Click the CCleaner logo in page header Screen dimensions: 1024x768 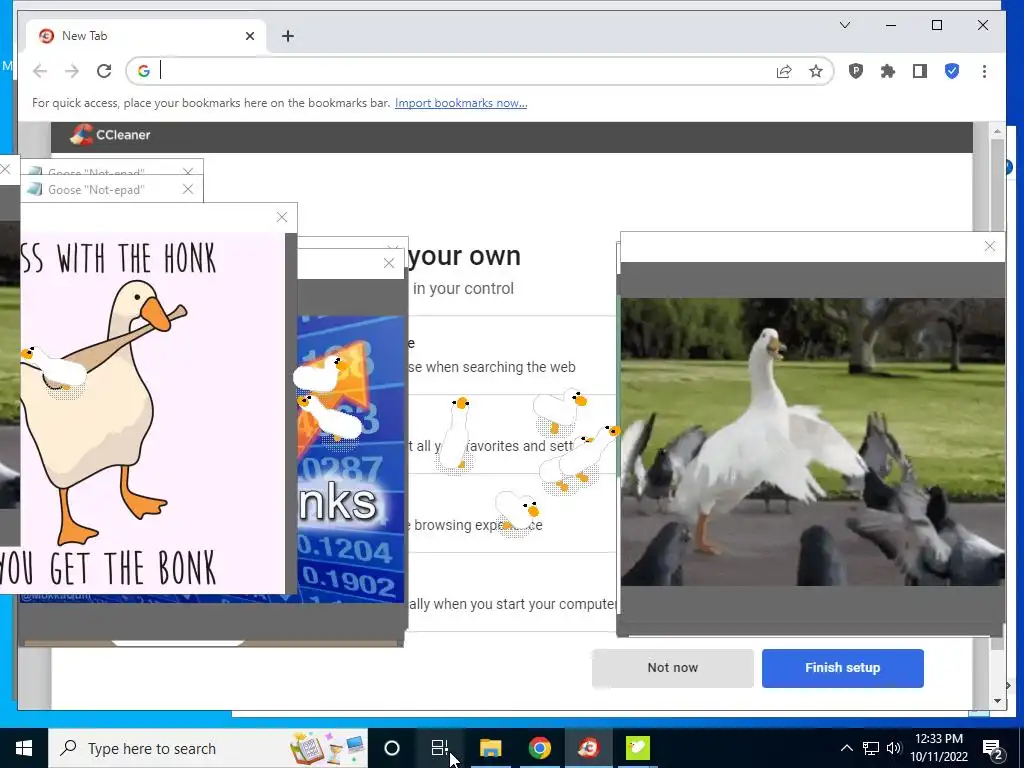click(110, 135)
